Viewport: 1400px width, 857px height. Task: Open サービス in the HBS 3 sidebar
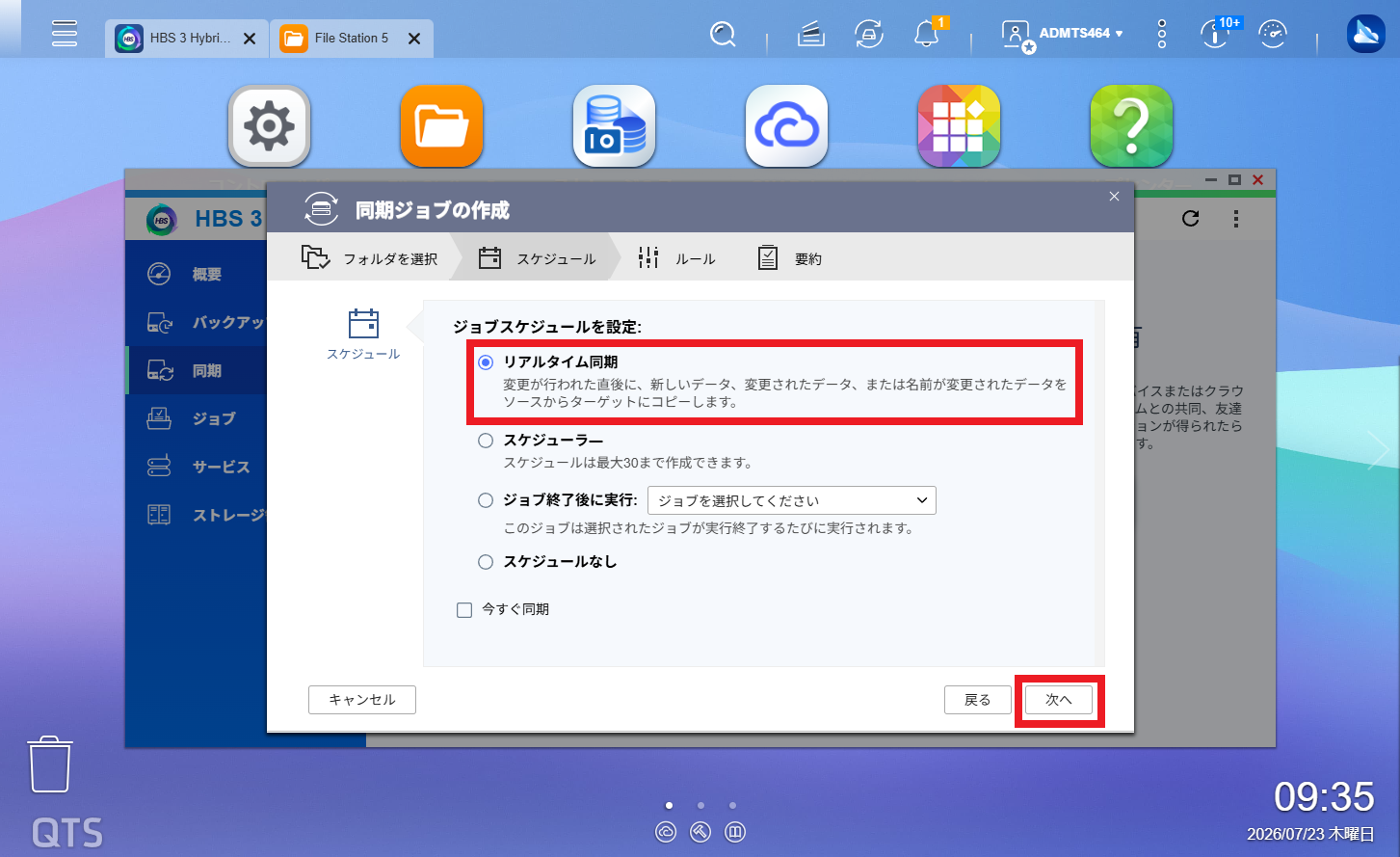[196, 467]
